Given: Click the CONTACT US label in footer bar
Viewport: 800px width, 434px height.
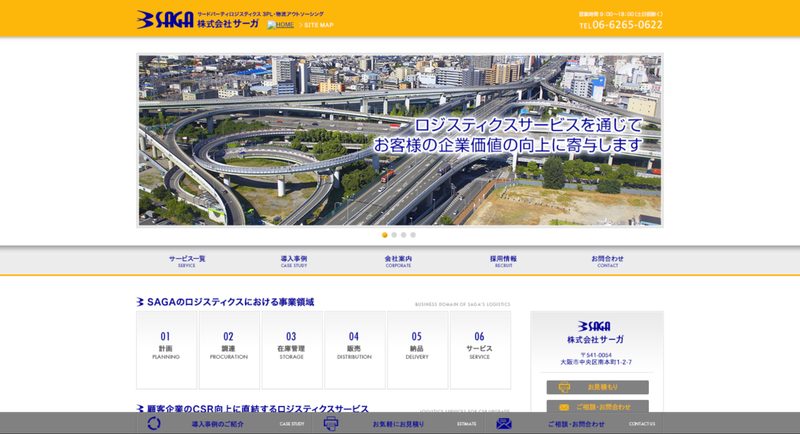Looking at the screenshot, I should coord(642,424).
